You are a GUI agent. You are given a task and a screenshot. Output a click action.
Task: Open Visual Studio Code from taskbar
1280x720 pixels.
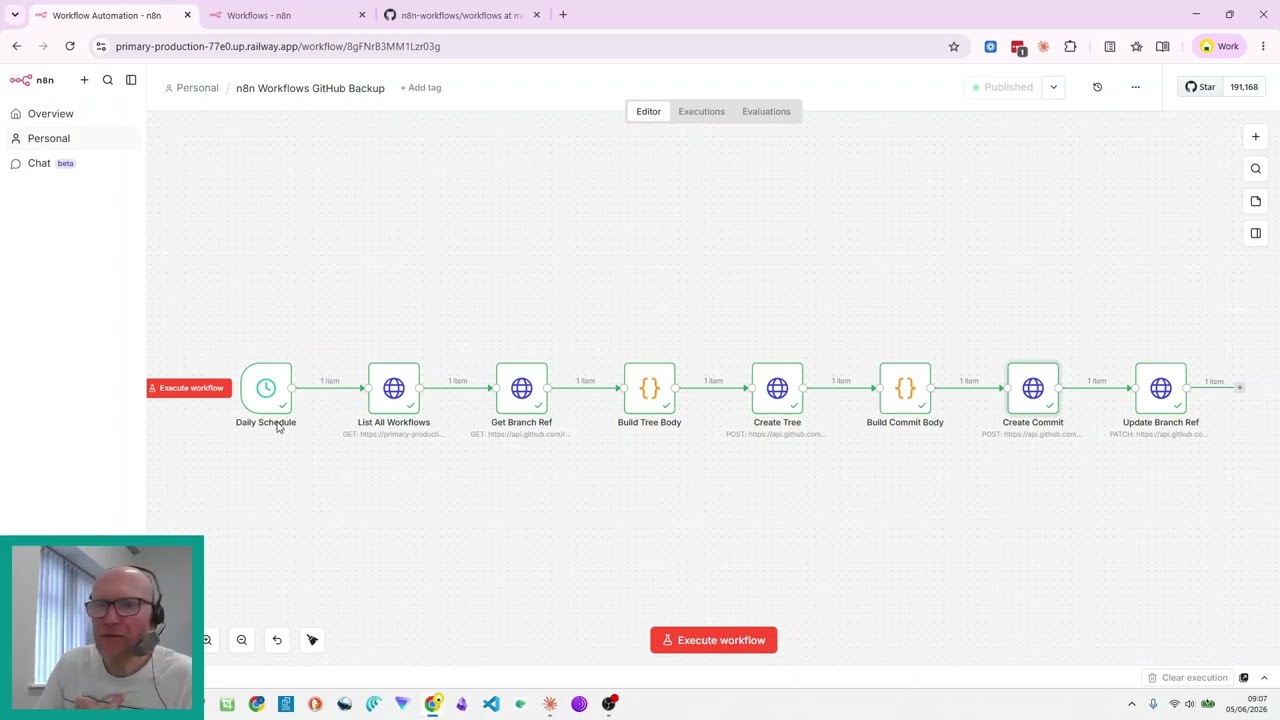pos(491,704)
